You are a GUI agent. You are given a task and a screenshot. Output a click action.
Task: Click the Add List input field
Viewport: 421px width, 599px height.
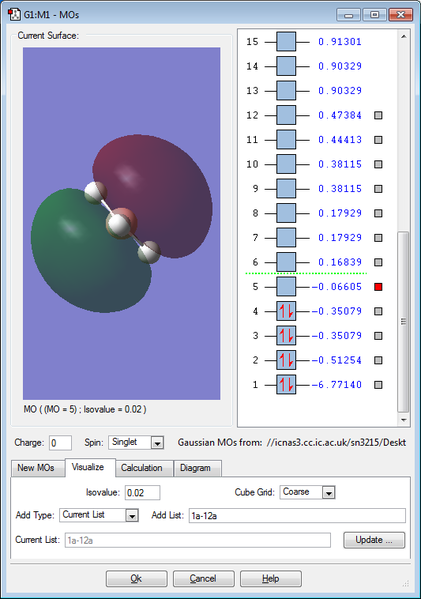coord(297,515)
